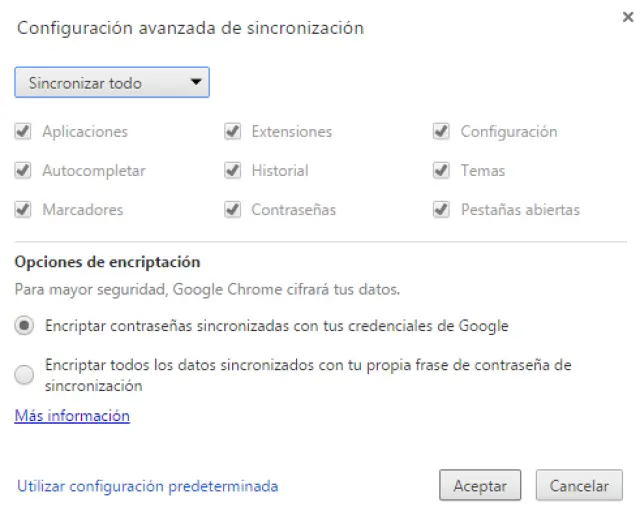640x511 pixels.
Task: Select encrypt all data with own passphrase
Action: 25,375
